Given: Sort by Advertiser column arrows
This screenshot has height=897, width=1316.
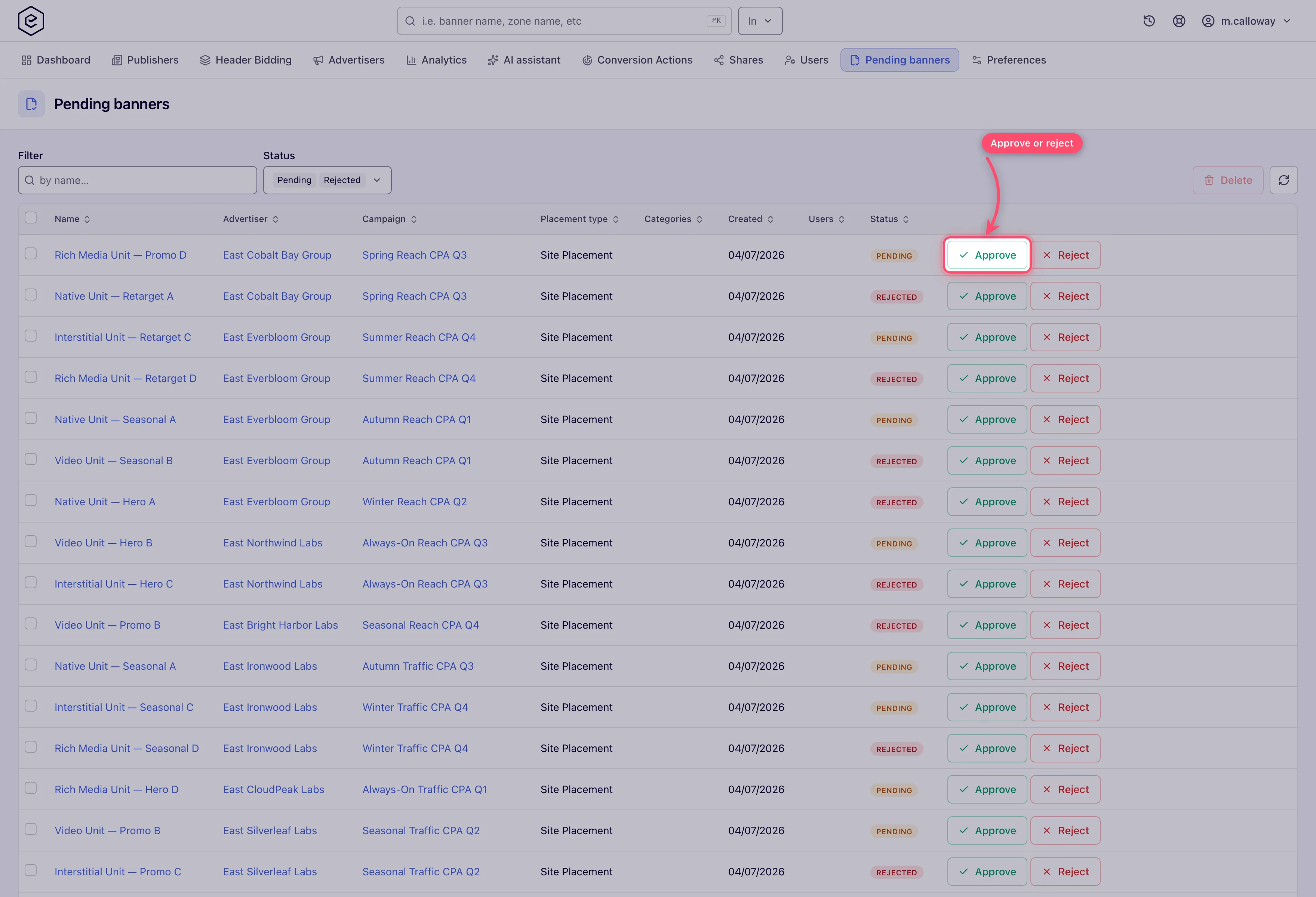Looking at the screenshot, I should 275,219.
